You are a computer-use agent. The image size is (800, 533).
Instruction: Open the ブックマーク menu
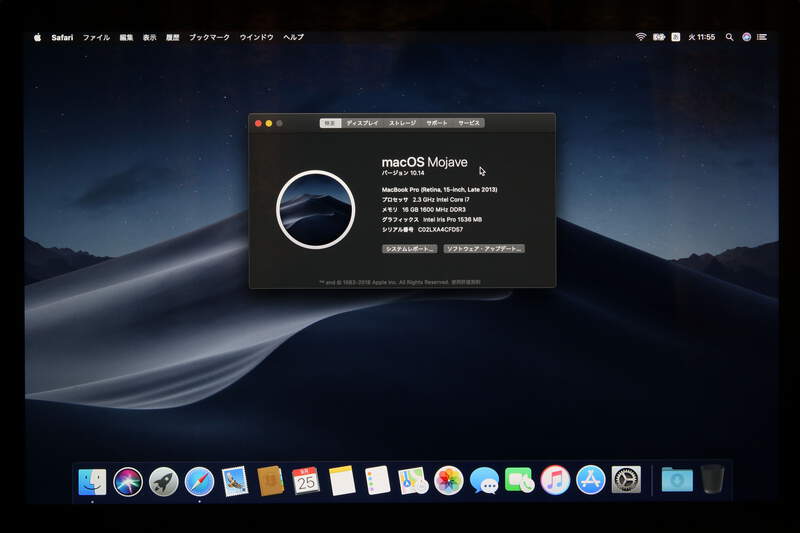coord(209,37)
